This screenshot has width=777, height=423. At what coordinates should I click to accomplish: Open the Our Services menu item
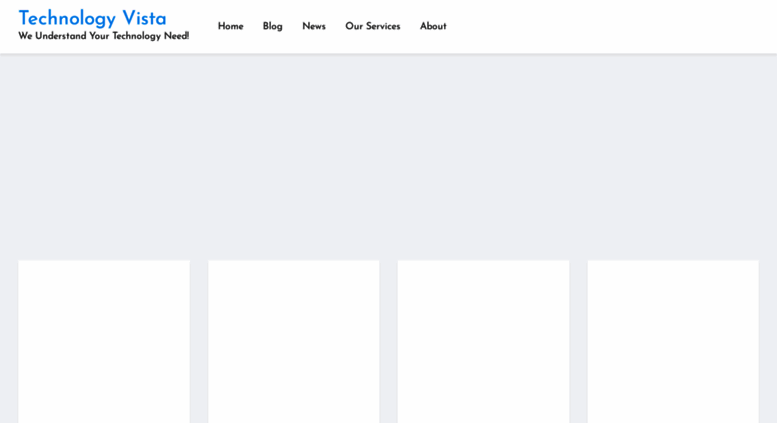pos(373,26)
